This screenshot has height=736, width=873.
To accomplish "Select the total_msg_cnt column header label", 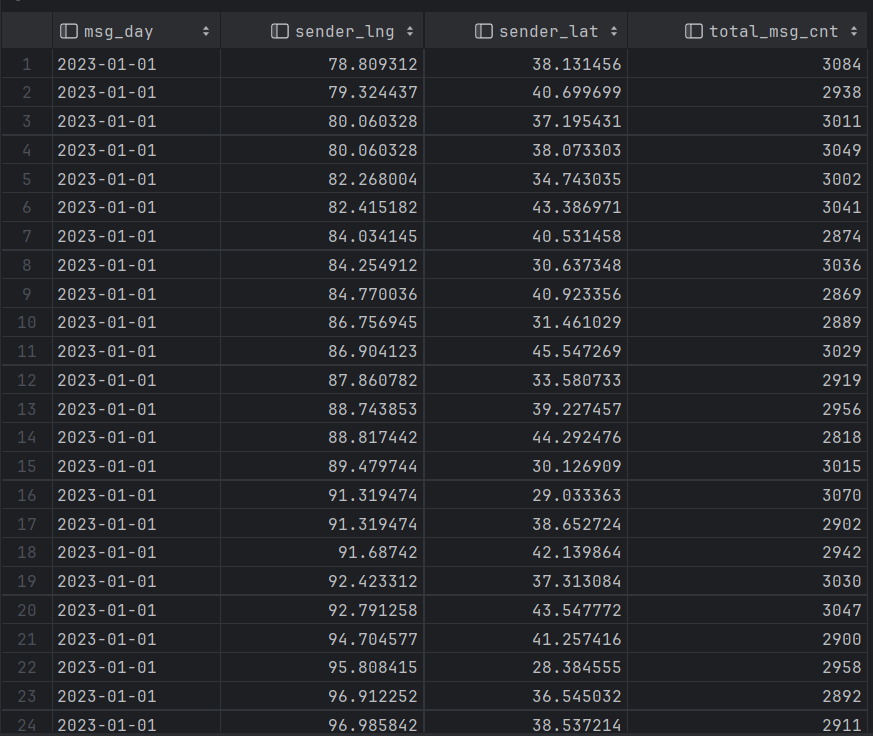I will click(x=774, y=32).
